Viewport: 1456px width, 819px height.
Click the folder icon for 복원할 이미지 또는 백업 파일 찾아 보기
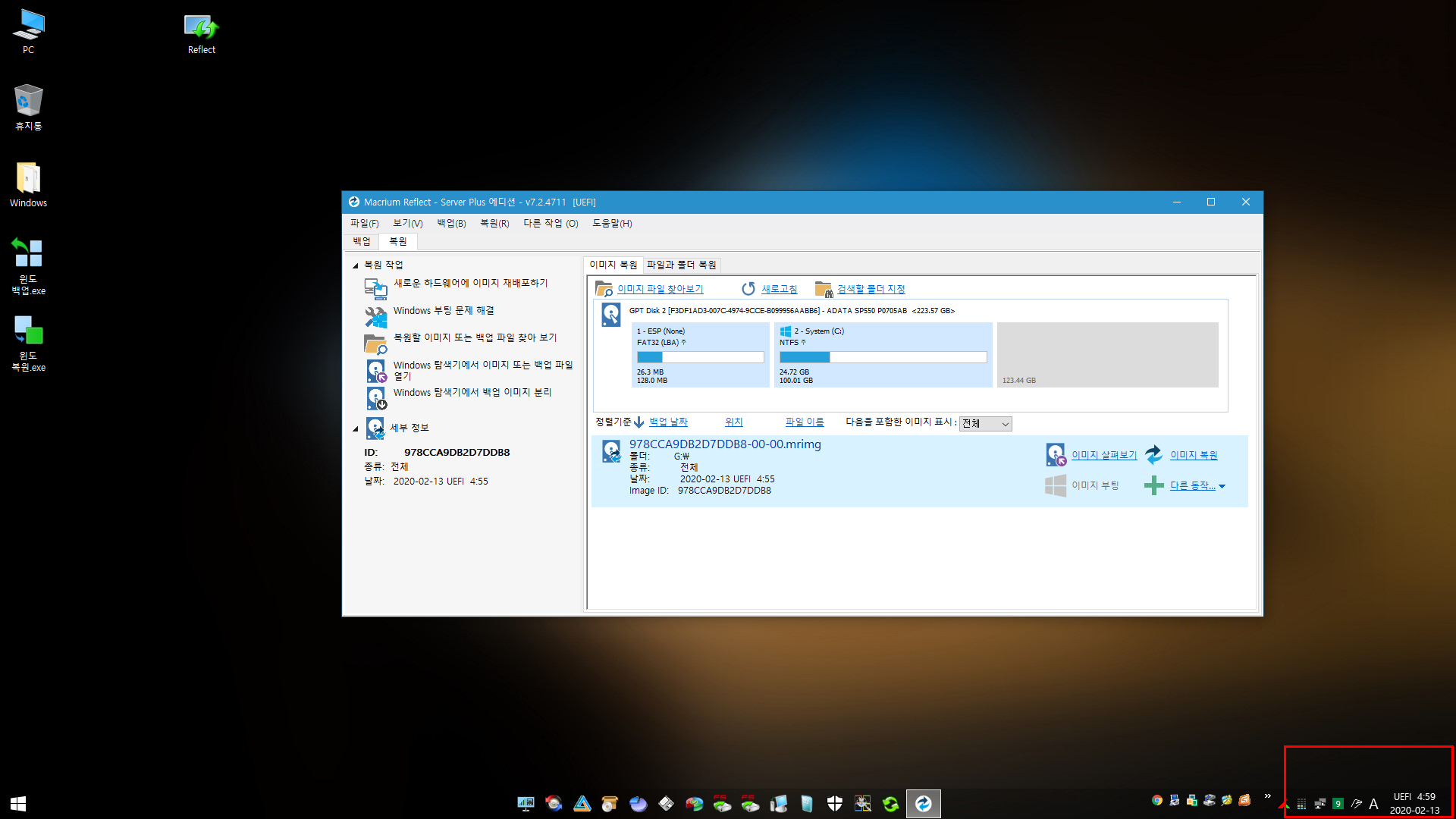point(375,344)
